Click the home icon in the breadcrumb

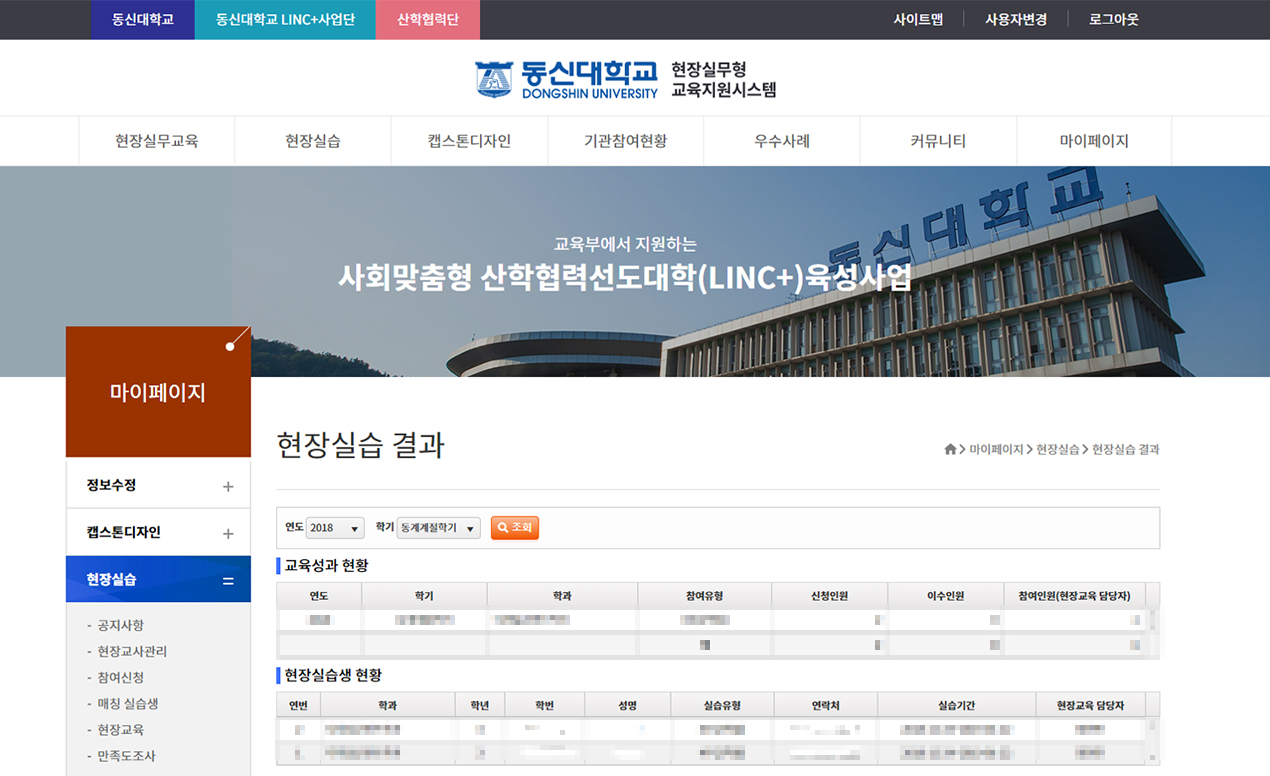pos(950,450)
